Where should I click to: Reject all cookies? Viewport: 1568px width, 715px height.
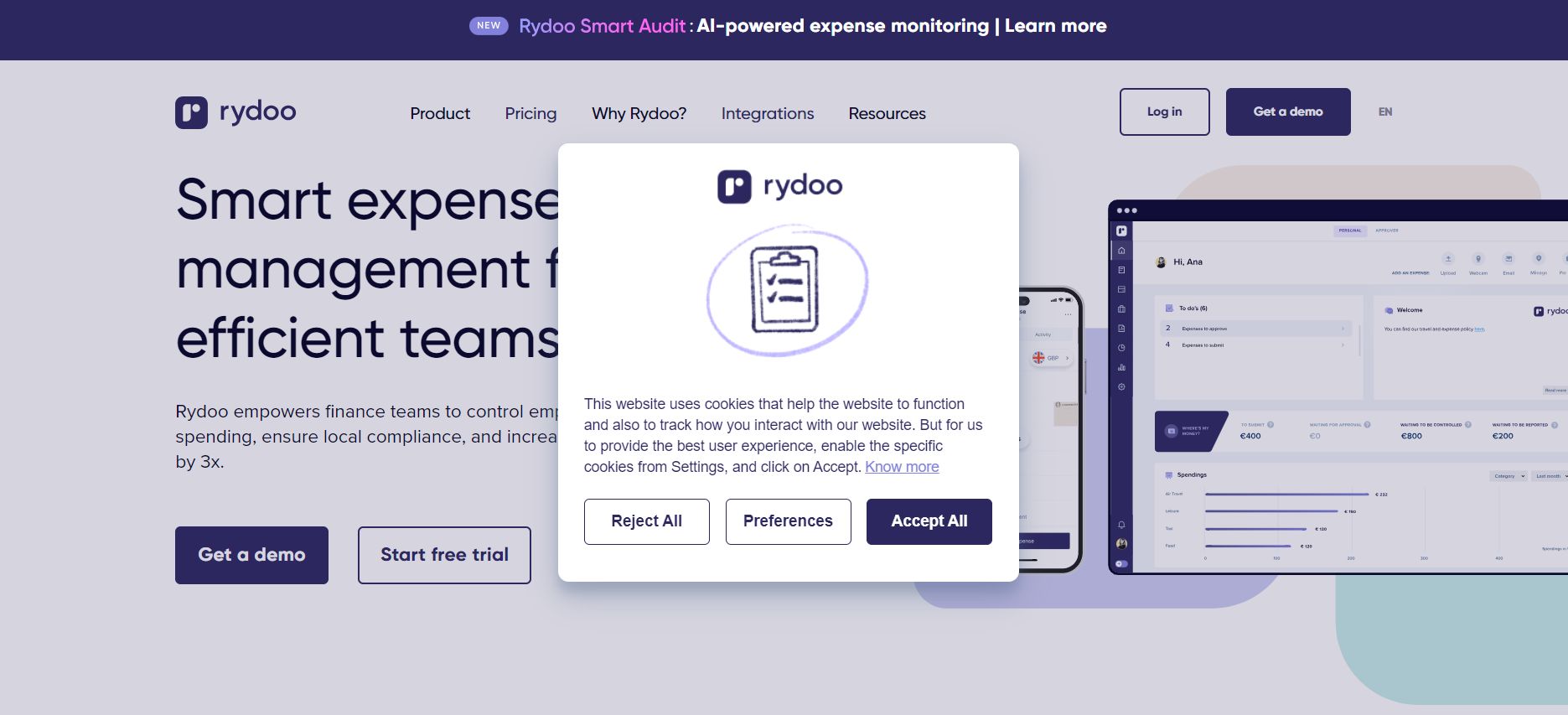646,521
